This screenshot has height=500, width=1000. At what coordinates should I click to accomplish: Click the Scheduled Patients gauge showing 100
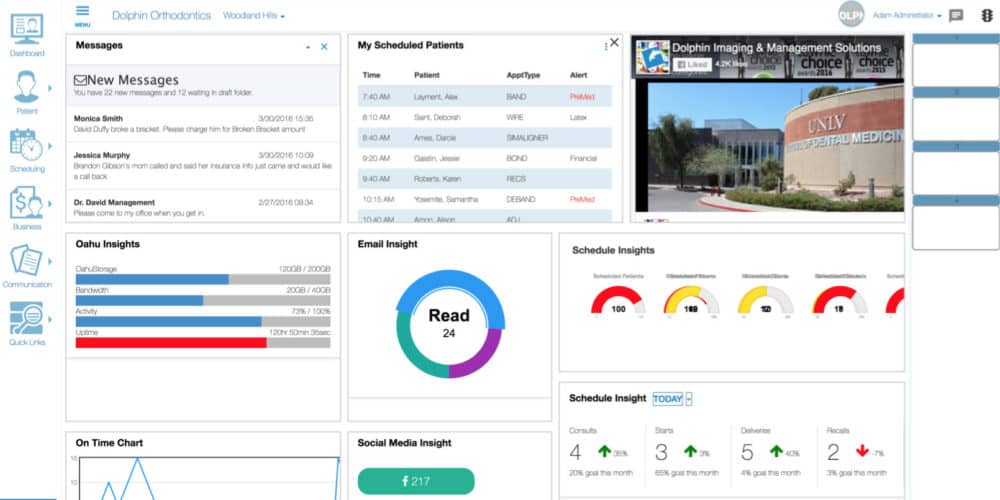pos(618,300)
